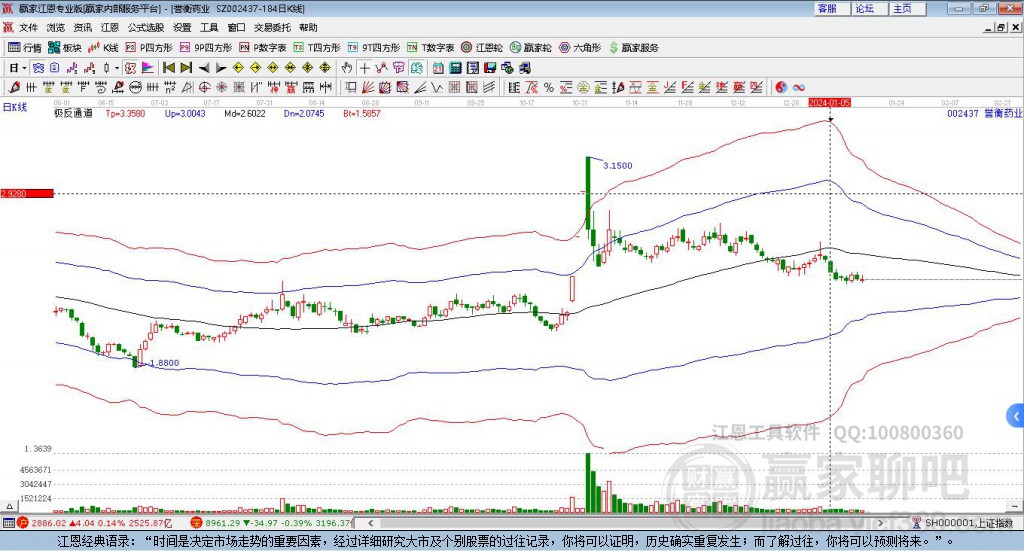
Task: Open the 江恩 menu
Action: [x=110, y=27]
